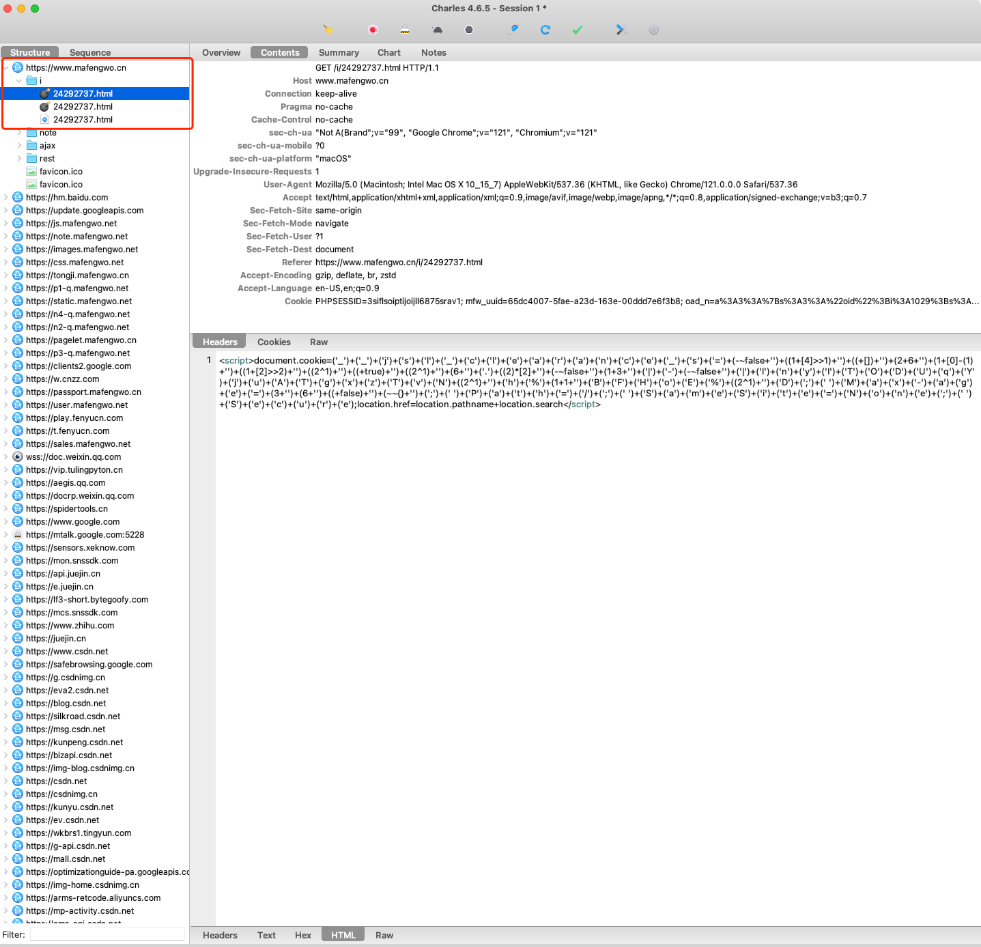Select https://passport.mafengwo.cn in the tree

[83, 392]
